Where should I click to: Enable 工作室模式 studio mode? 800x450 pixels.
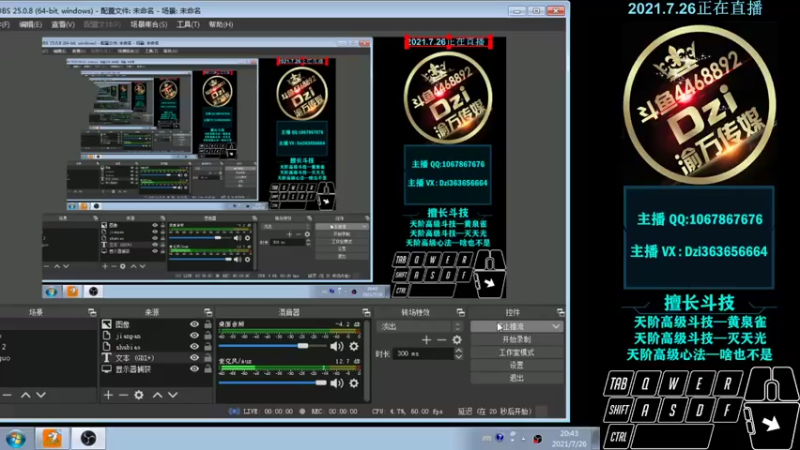pyautogui.click(x=517, y=353)
